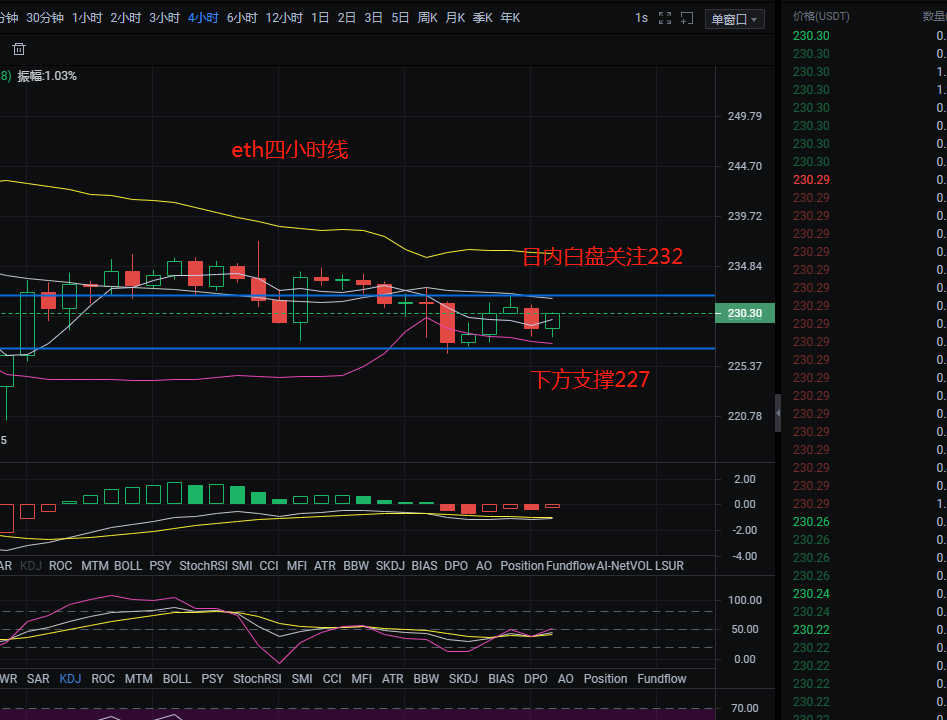Image resolution: width=947 pixels, height=720 pixels.
Task: Choose the 周K weekly chart
Action: point(427,18)
